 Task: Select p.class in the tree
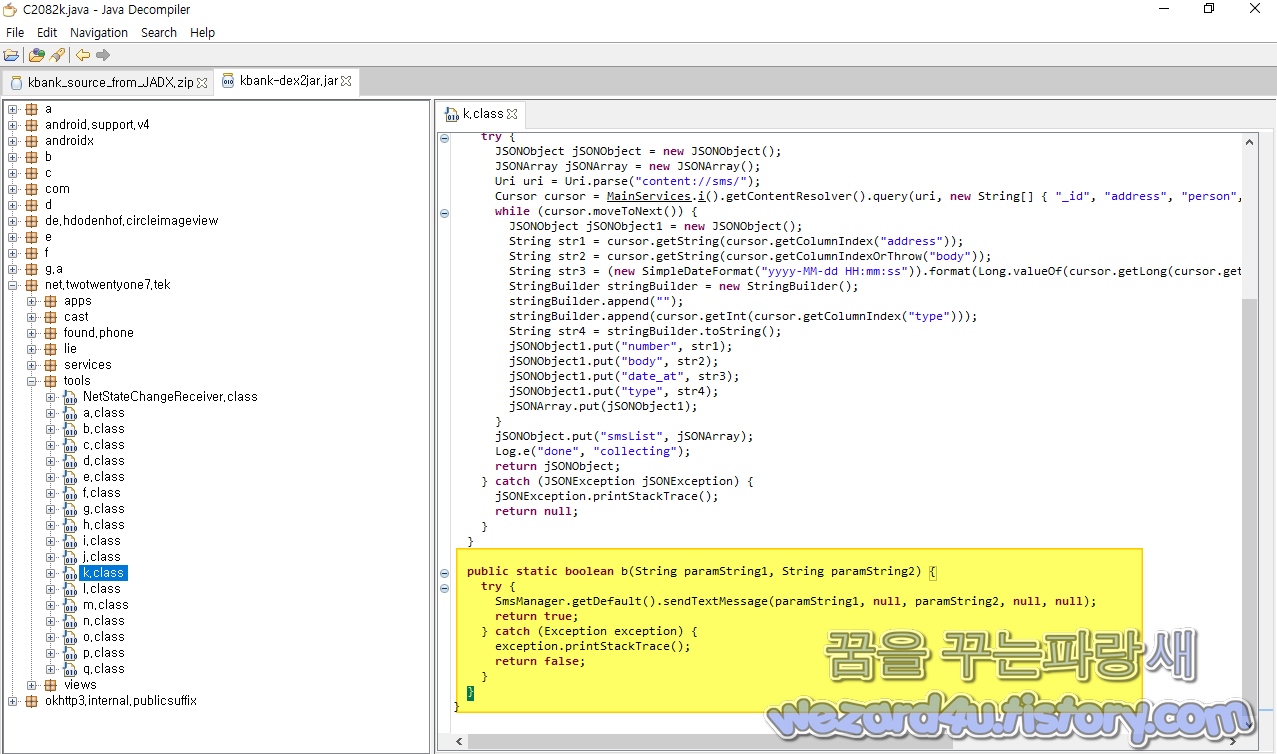[104, 653]
